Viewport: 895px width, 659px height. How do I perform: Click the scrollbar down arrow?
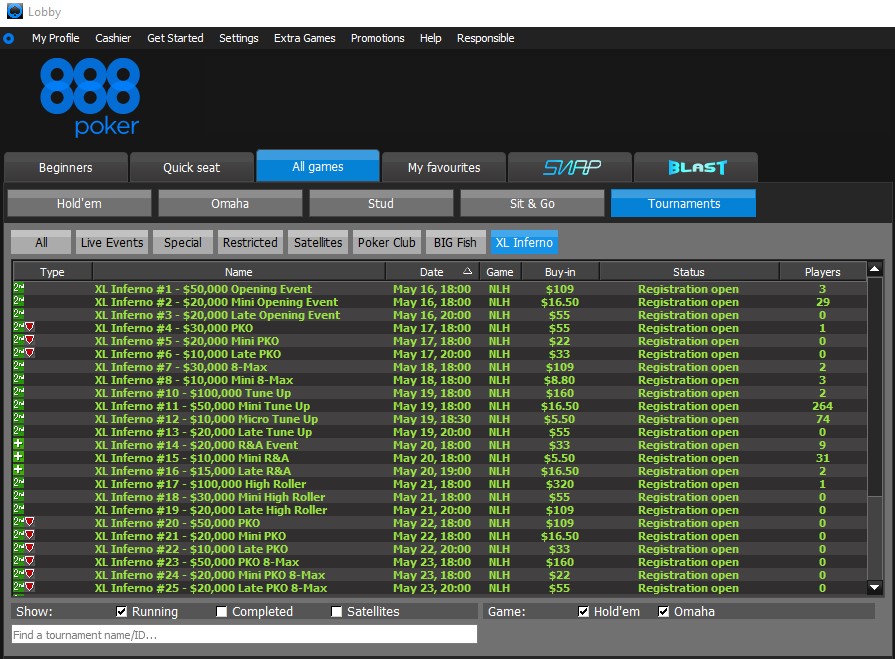point(875,587)
